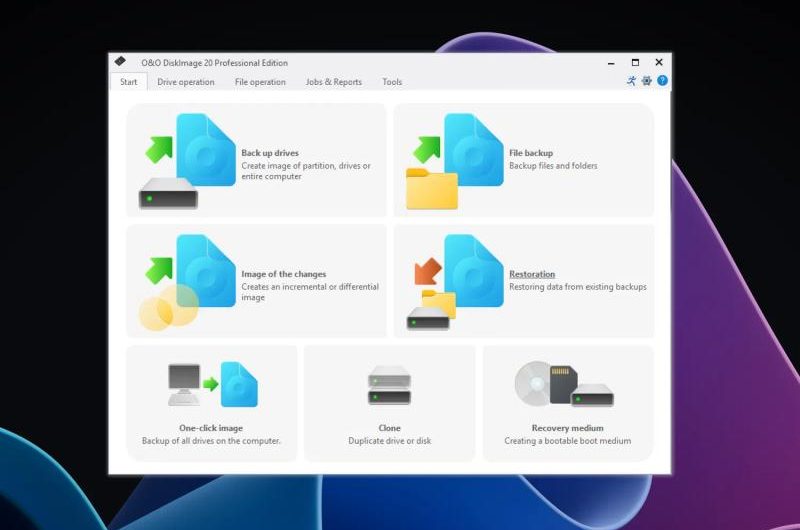This screenshot has height=530, width=800.
Task: Click the One-click image computer icon
Action: 184,385
